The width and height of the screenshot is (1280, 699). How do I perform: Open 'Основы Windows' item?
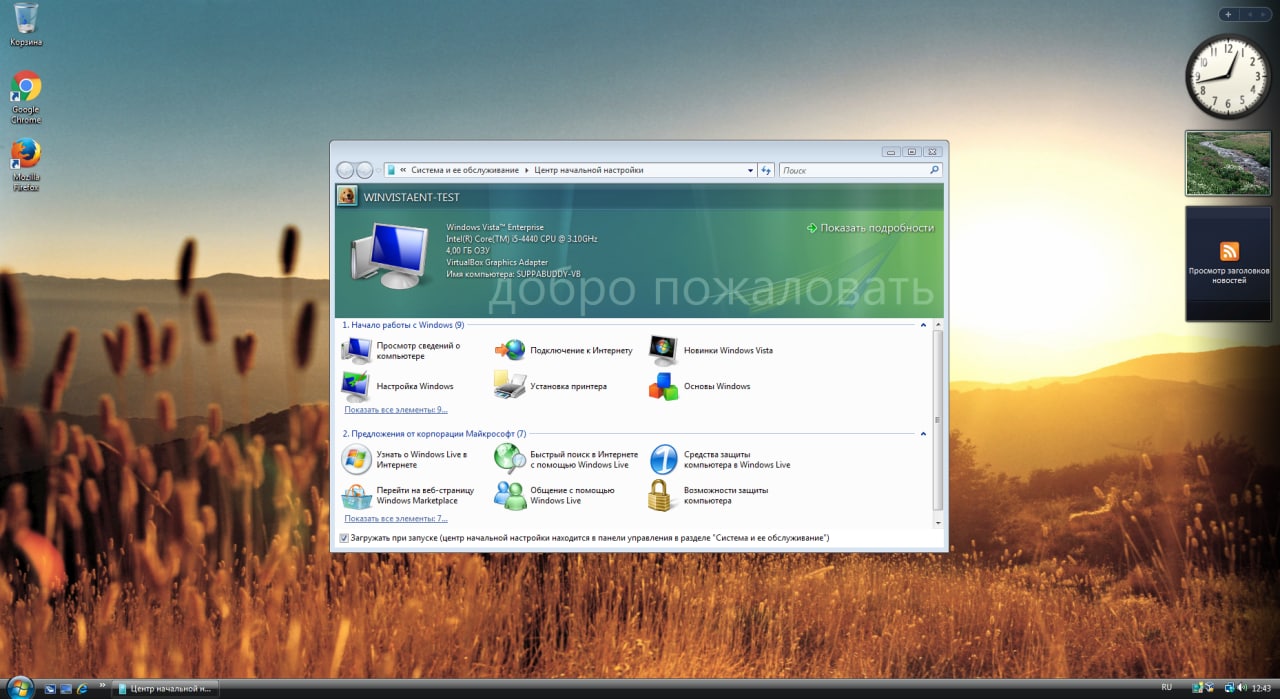(700, 386)
